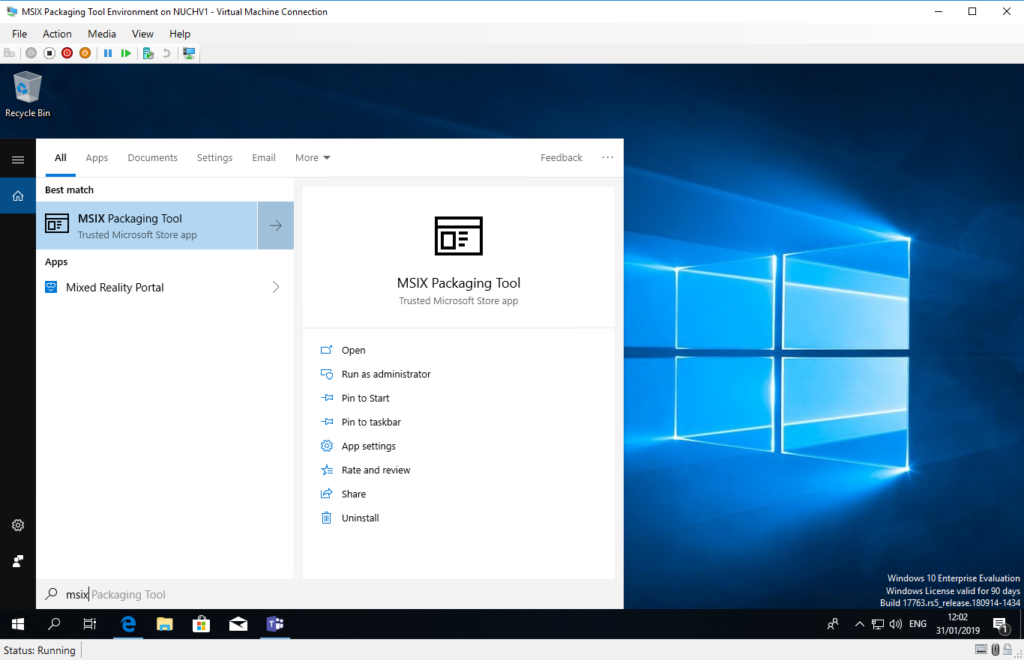Open the Action menu
Viewport: 1024px width, 660px height.
(x=57, y=34)
